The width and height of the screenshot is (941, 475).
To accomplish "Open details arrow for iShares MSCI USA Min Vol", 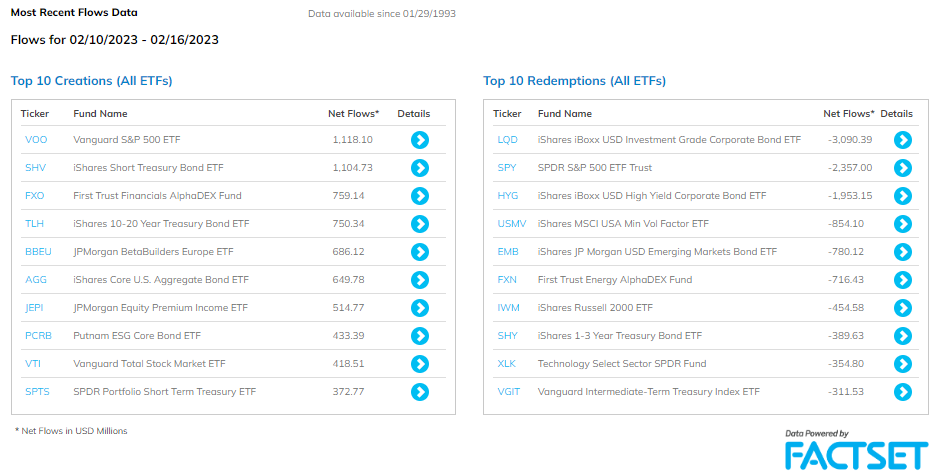I will click(903, 224).
